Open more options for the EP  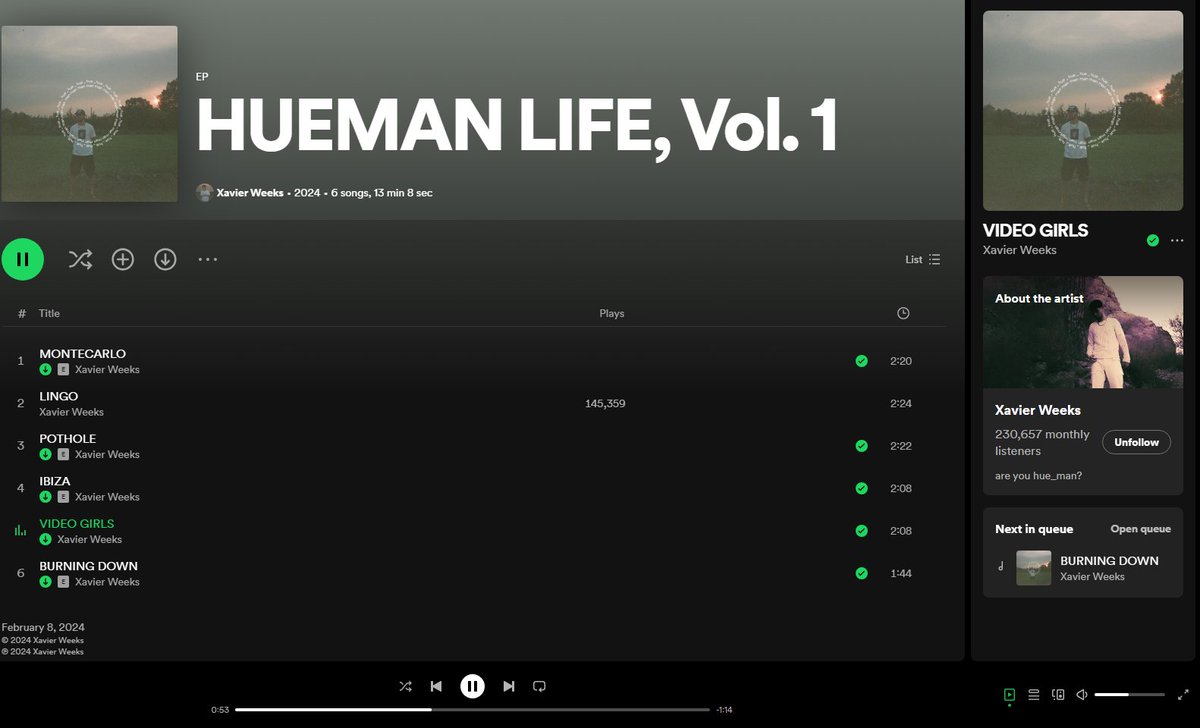pyautogui.click(x=207, y=260)
